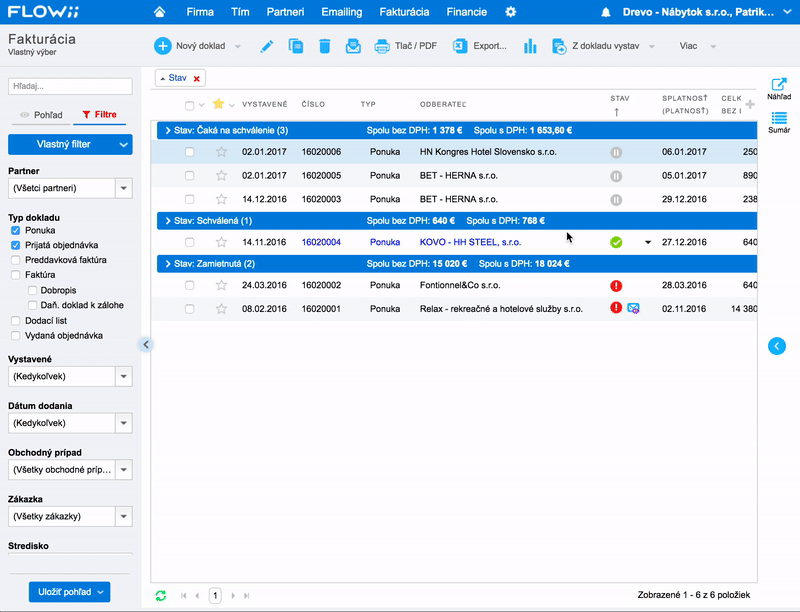
Task: Open the status dropdown arrow for 16020004
Action: (647, 242)
